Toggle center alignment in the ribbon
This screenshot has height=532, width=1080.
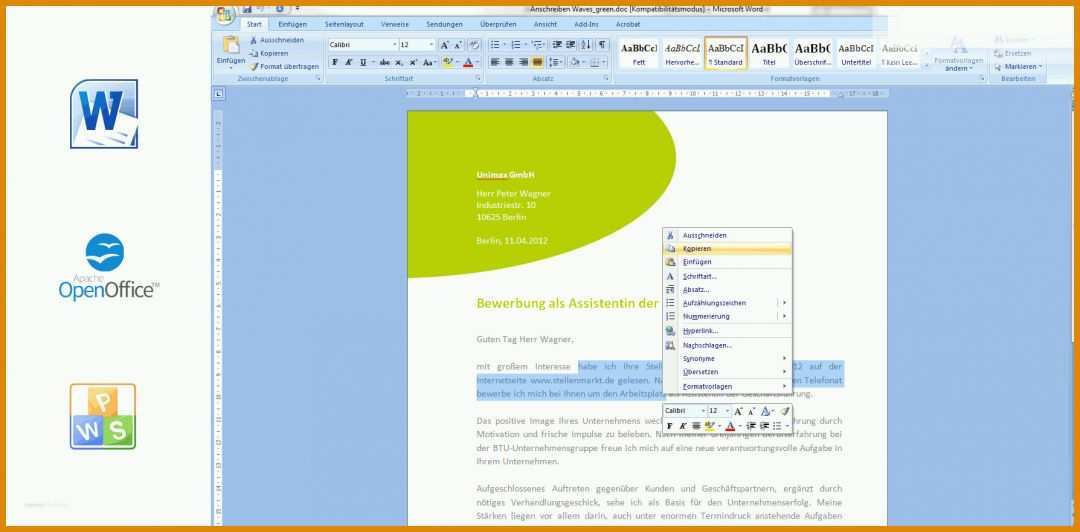tap(509, 62)
